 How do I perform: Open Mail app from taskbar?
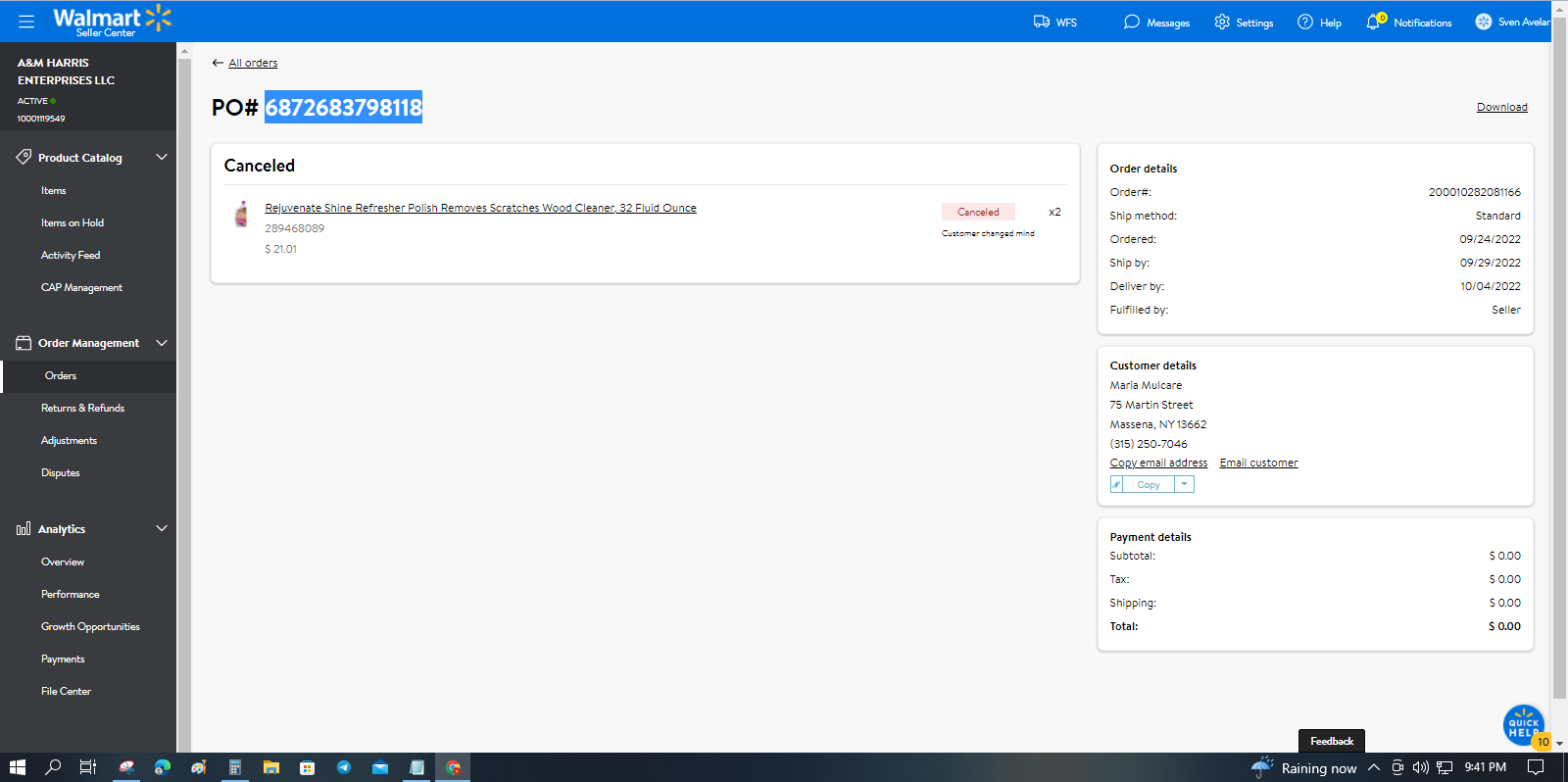380,767
